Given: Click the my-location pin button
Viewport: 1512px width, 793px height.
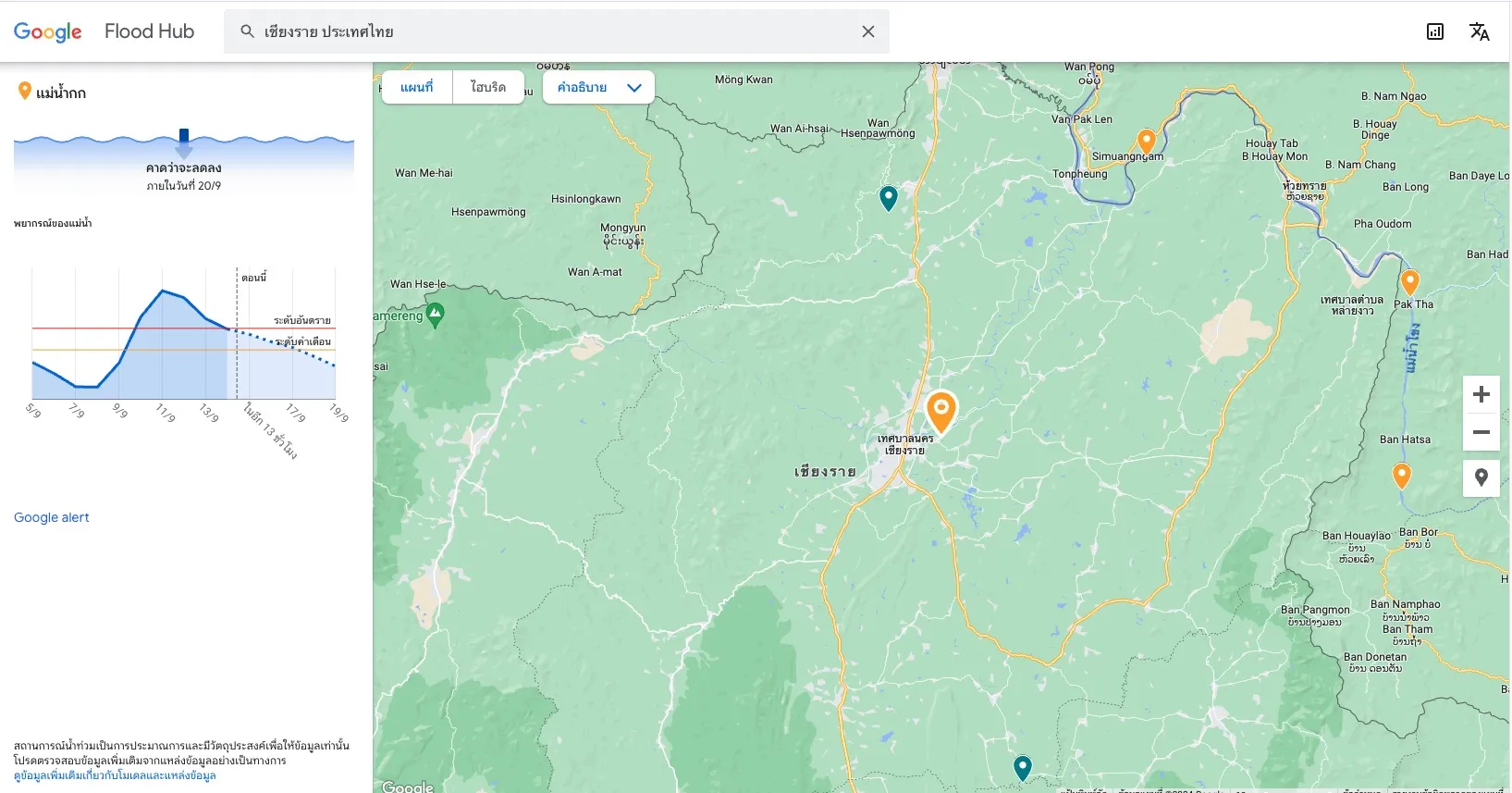Looking at the screenshot, I should pyautogui.click(x=1481, y=477).
